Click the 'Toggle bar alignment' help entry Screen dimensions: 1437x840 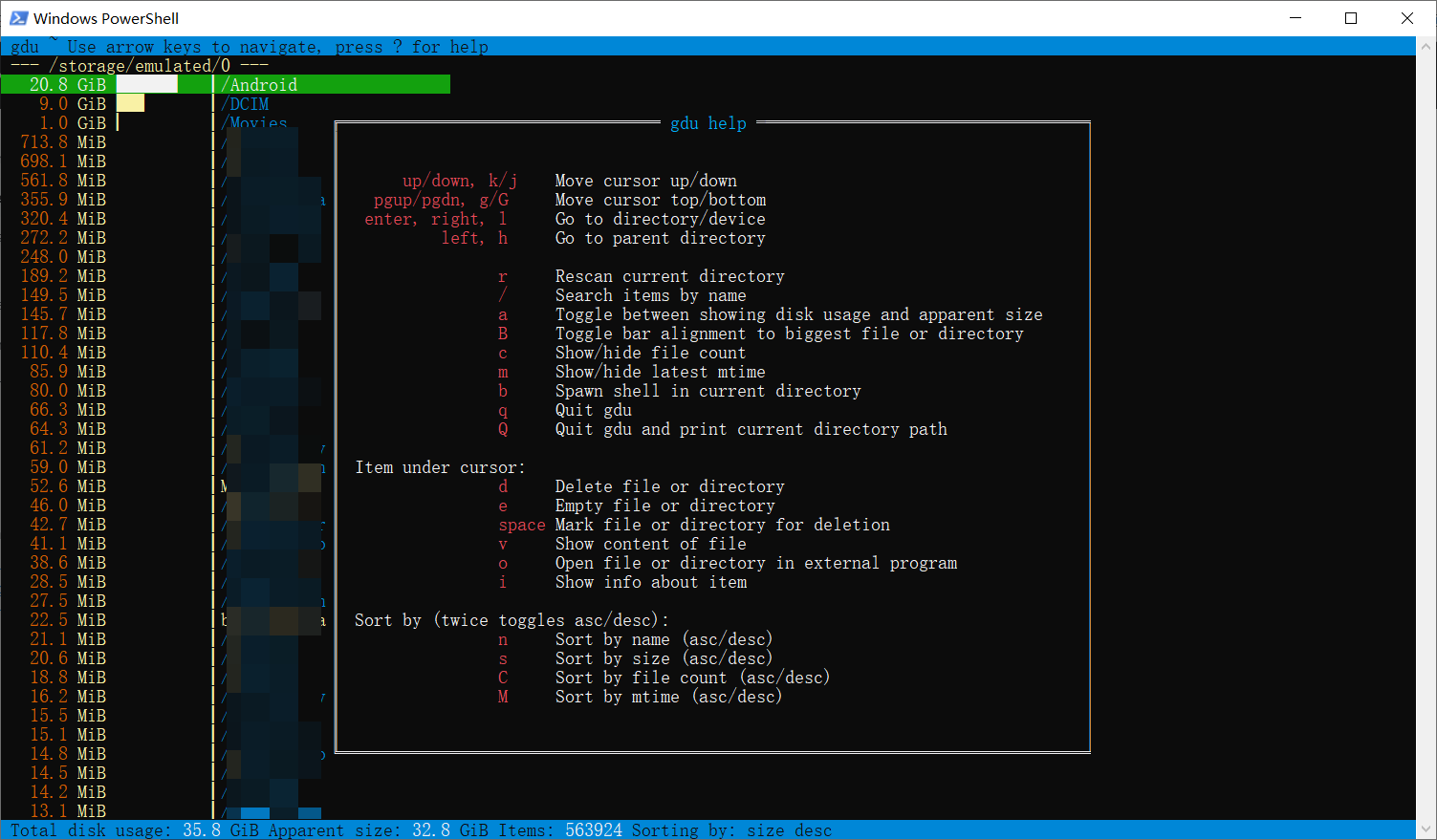click(x=790, y=334)
